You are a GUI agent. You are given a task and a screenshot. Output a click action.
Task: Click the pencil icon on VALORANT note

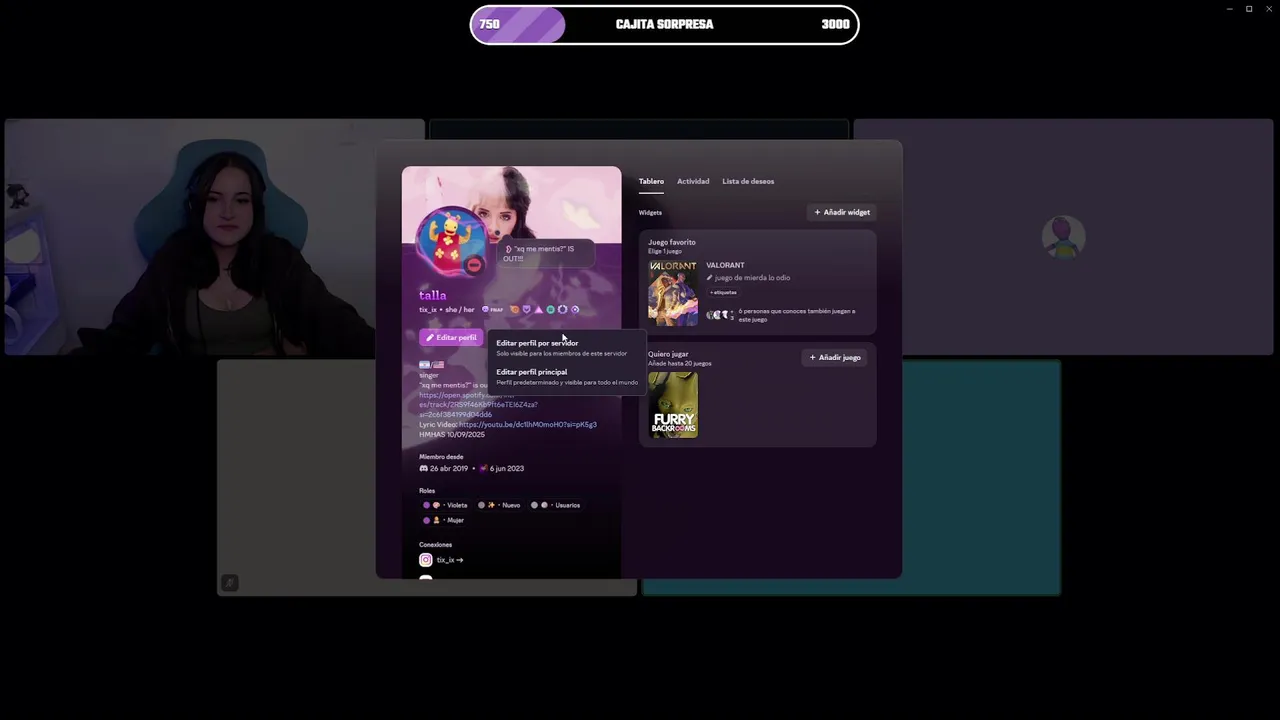[710, 278]
